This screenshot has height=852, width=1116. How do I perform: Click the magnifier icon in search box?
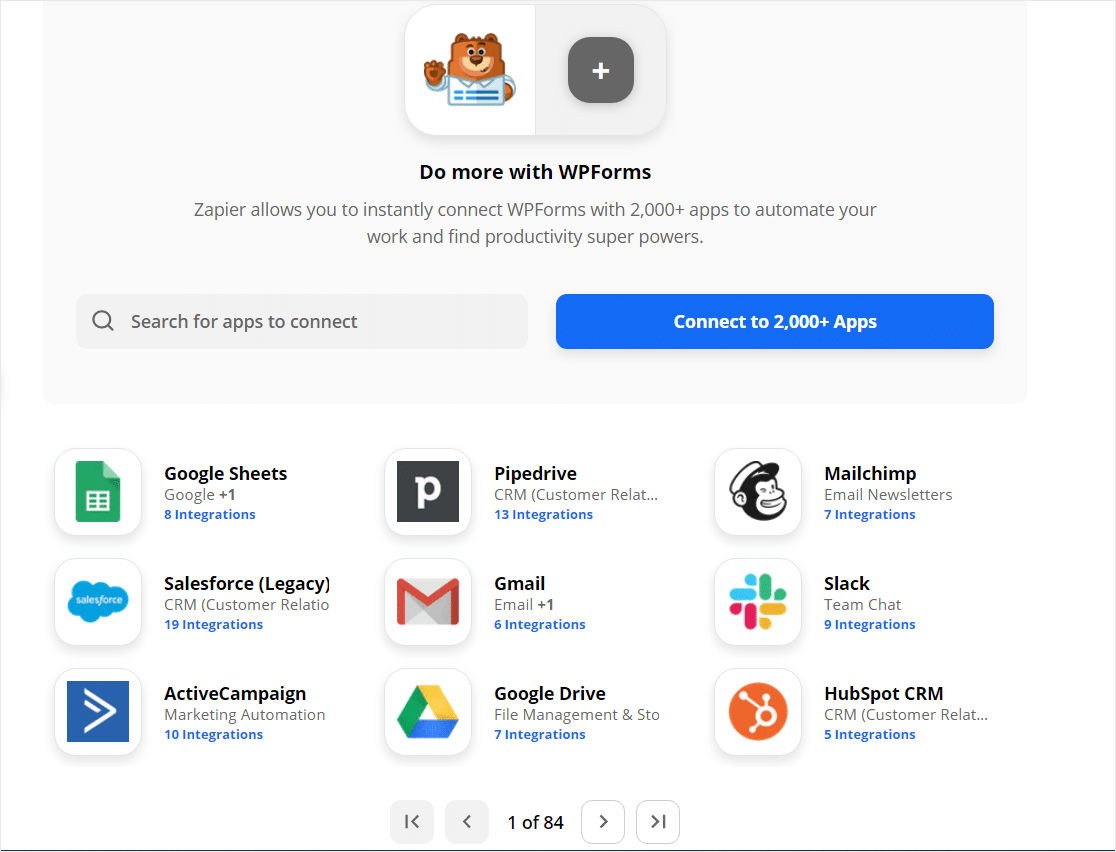click(103, 321)
